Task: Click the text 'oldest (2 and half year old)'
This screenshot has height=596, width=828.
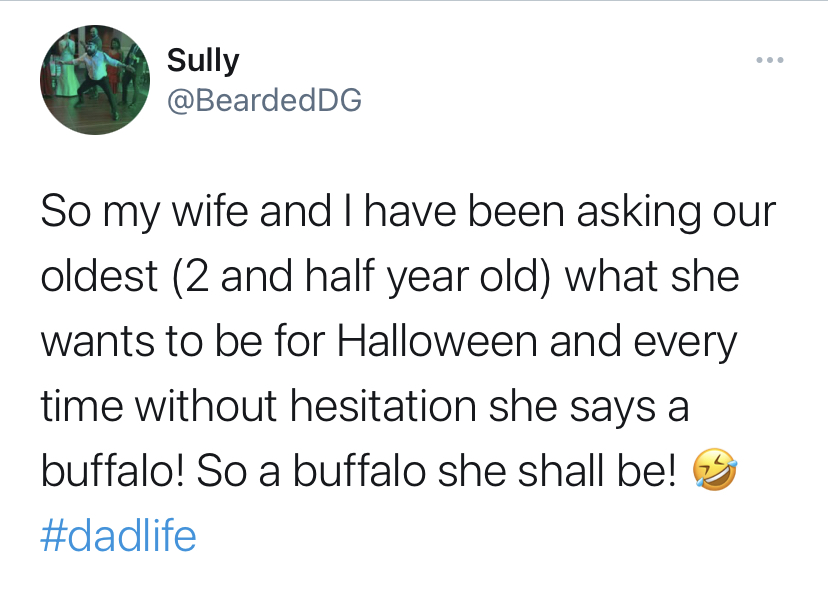Action: [x=295, y=277]
